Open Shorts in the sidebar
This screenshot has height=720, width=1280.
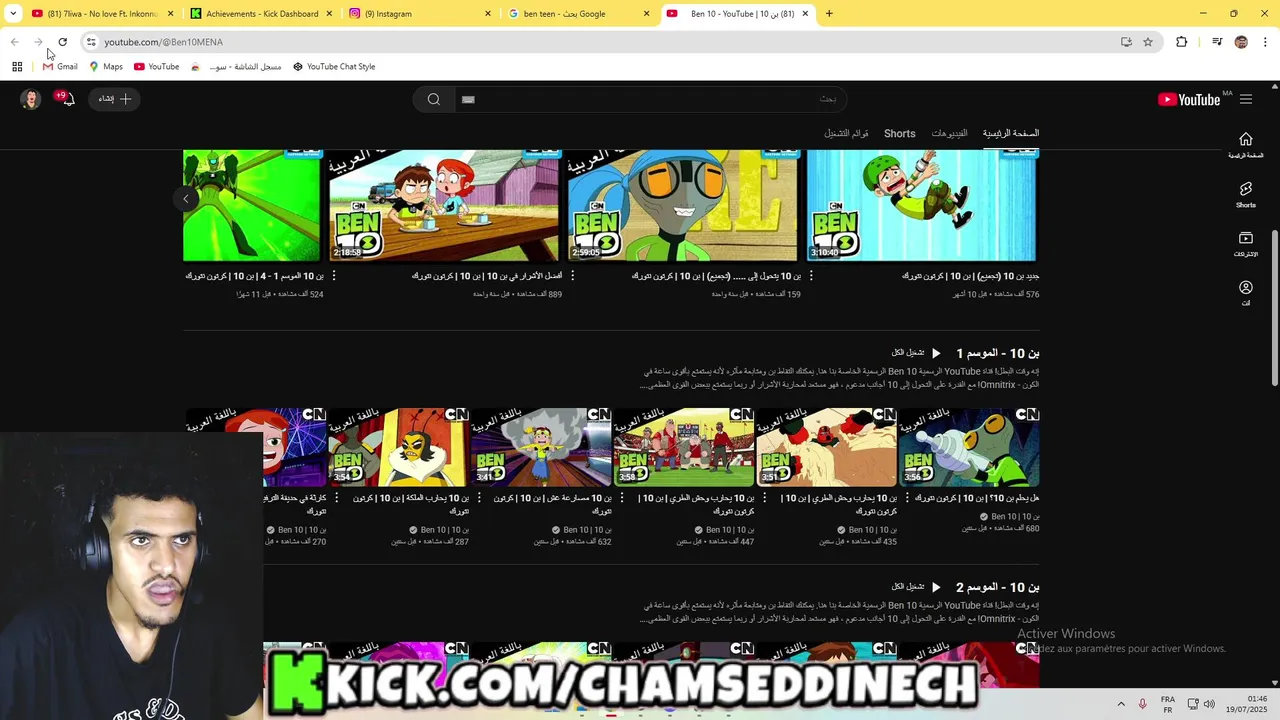[x=1246, y=194]
